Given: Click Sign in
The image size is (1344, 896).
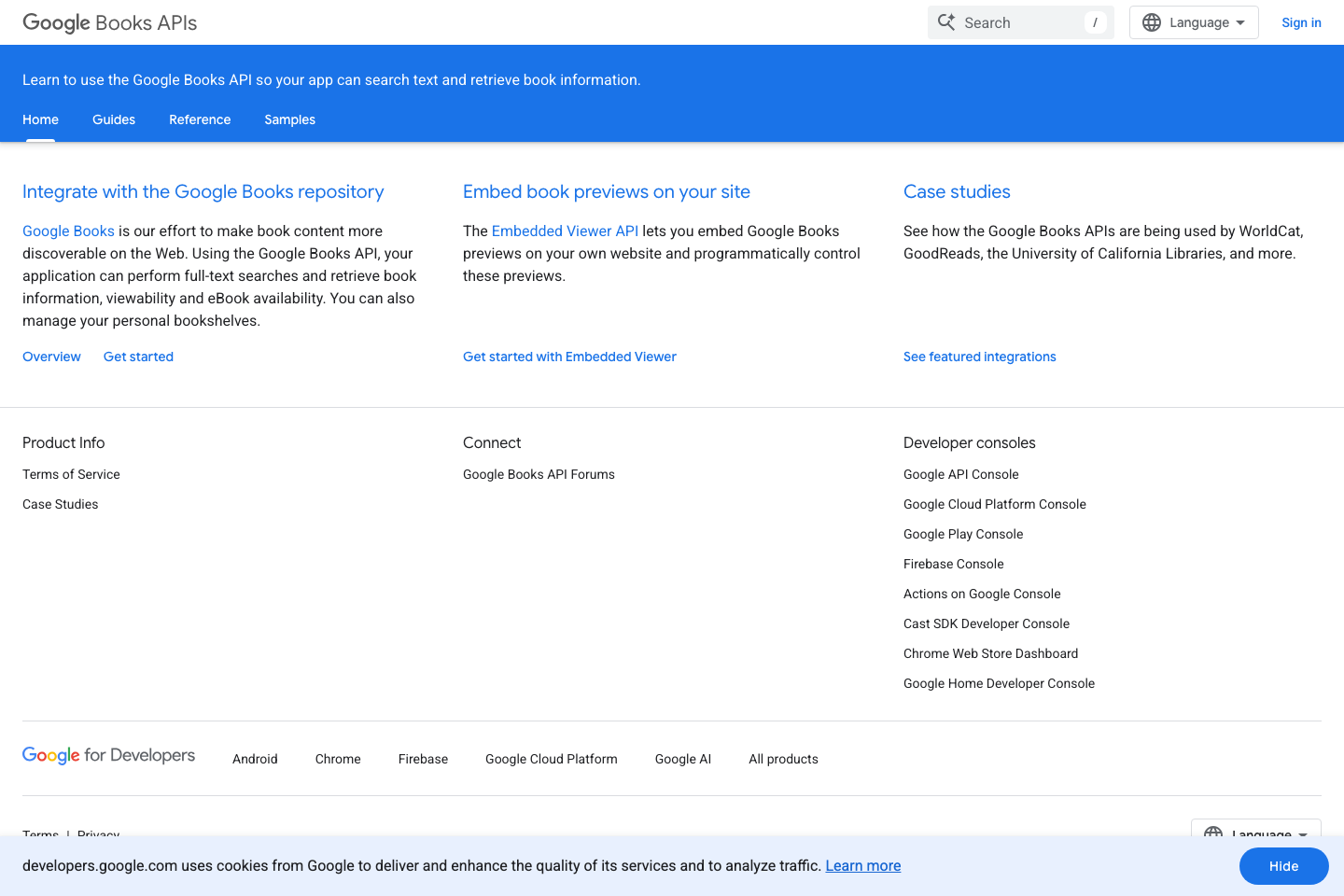Looking at the screenshot, I should point(1301,22).
